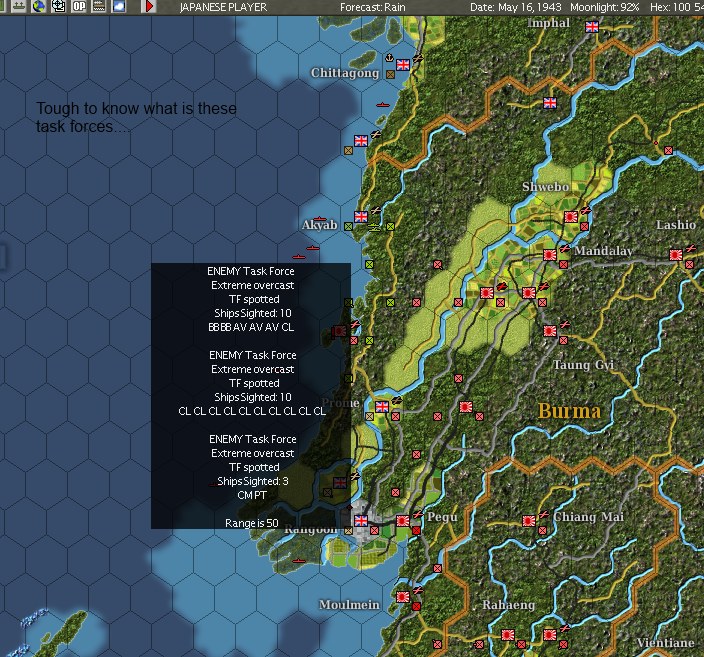Click the 'Vientiane' city label
The image size is (704, 657).
(666, 643)
